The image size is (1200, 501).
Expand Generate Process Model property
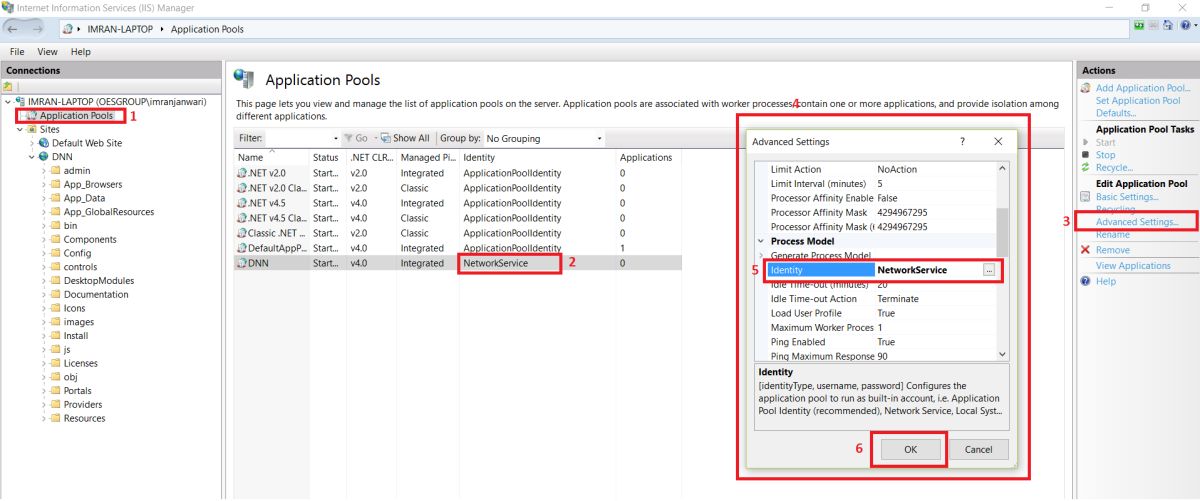(x=761, y=256)
